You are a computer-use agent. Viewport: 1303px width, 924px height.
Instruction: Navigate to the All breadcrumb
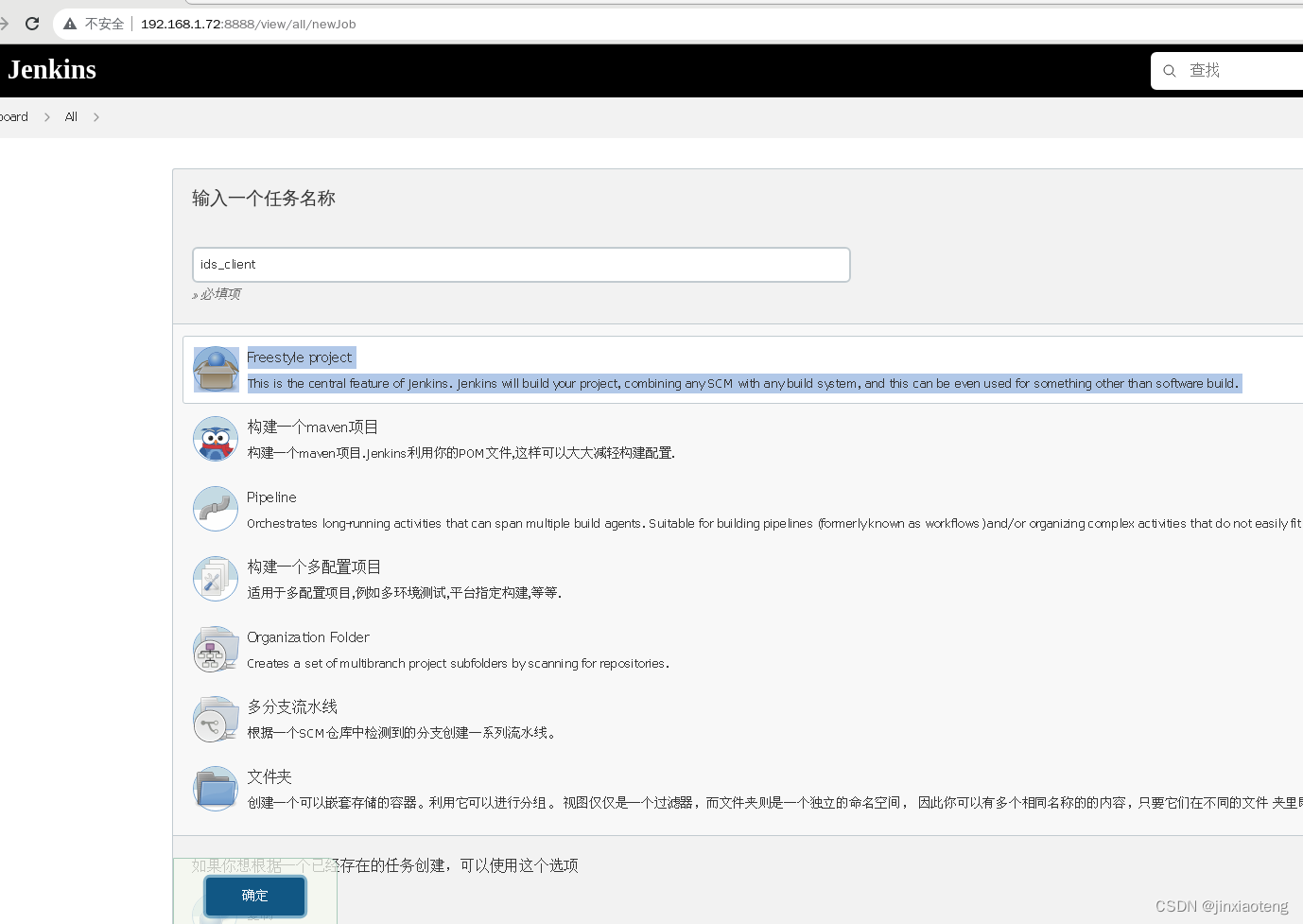[71, 117]
